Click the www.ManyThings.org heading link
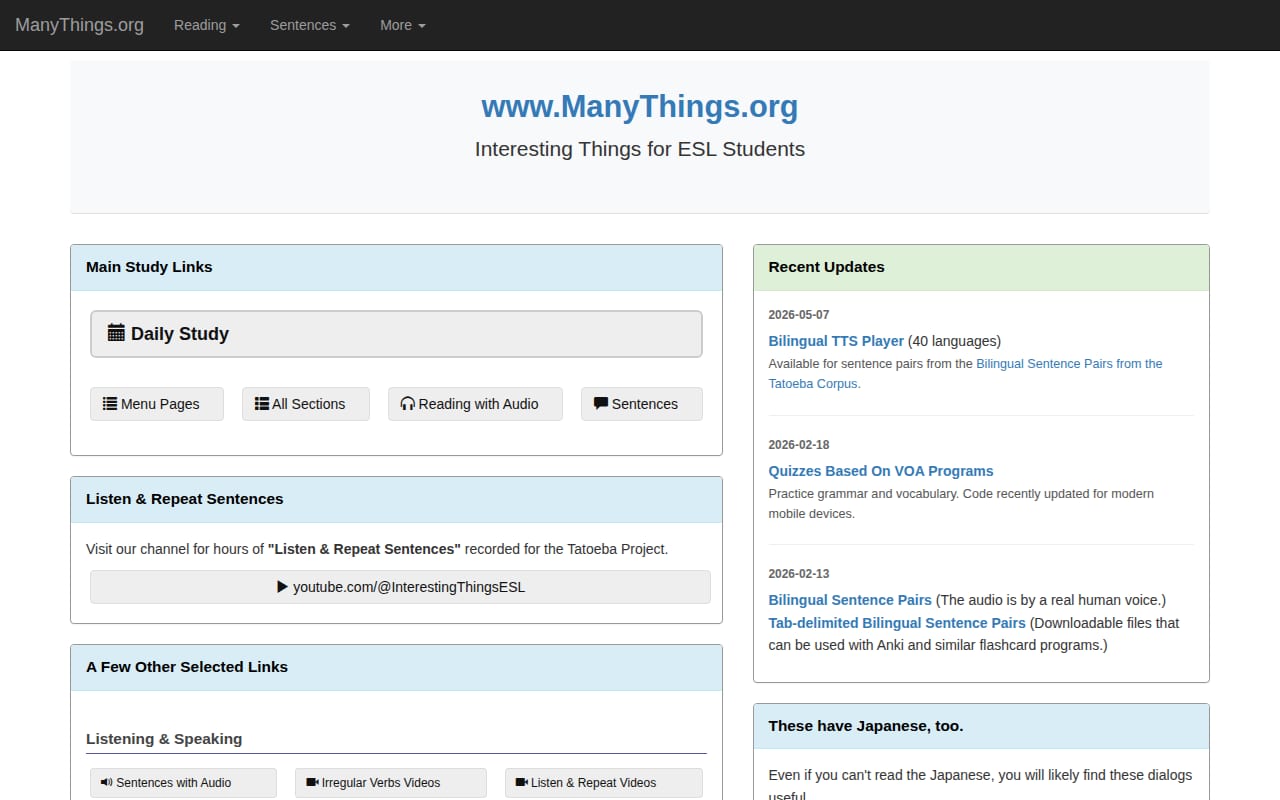Screen dimensions: 1280x800 (x=640, y=106)
